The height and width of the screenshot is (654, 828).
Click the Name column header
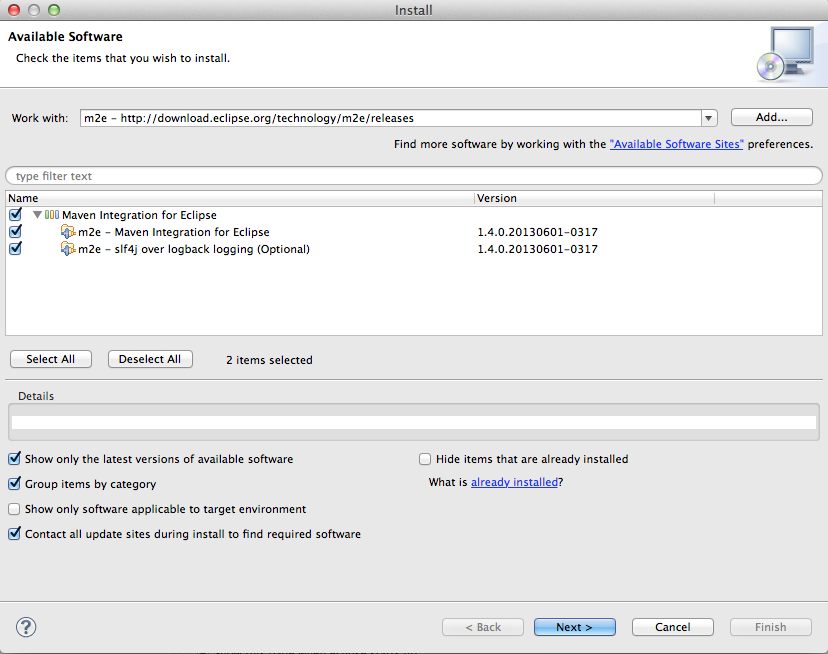[240, 198]
